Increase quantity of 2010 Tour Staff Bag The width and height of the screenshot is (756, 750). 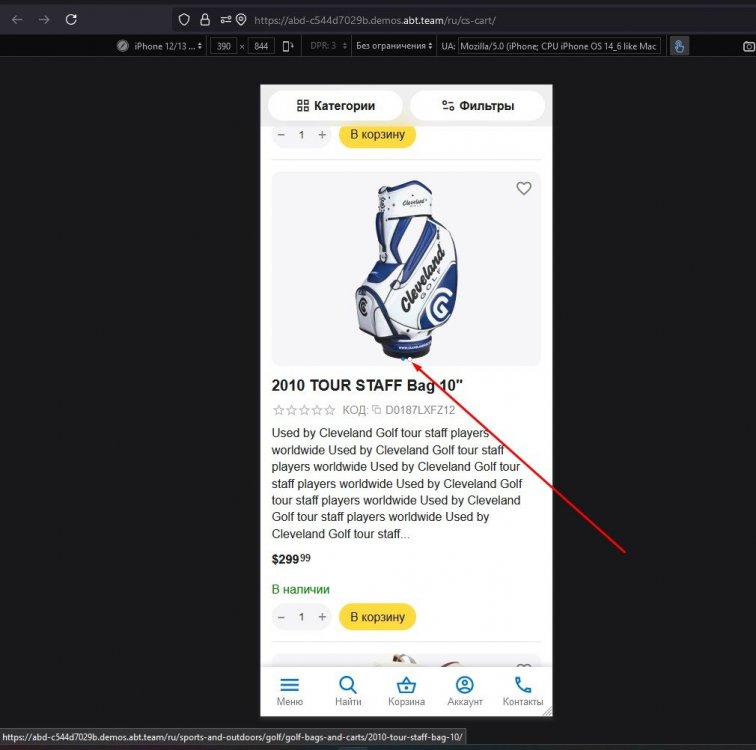322,617
